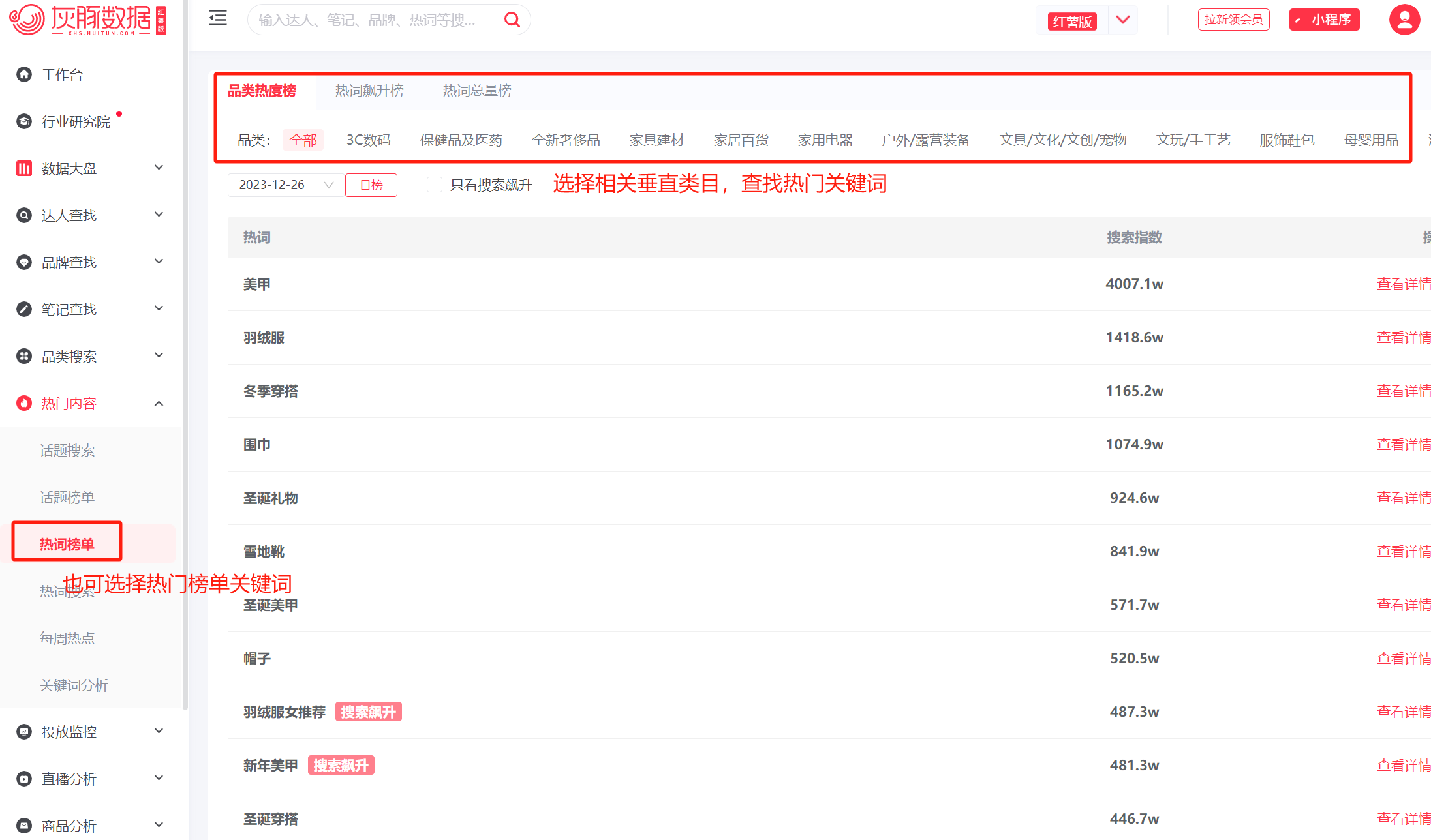
Task: Expand 投放监控 menu chevron
Action: 159,731
